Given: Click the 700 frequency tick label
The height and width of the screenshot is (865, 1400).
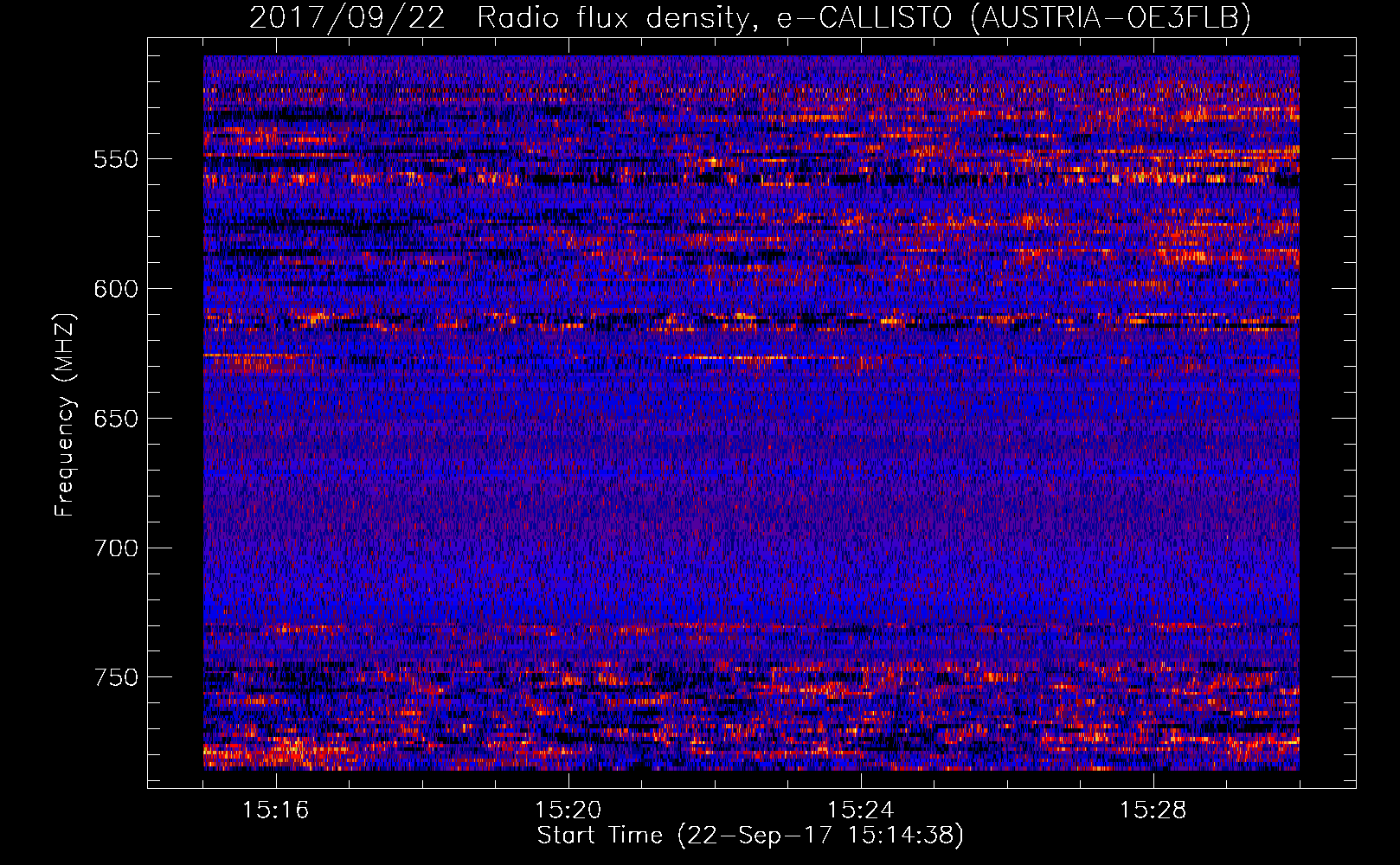Looking at the screenshot, I should point(116,548).
